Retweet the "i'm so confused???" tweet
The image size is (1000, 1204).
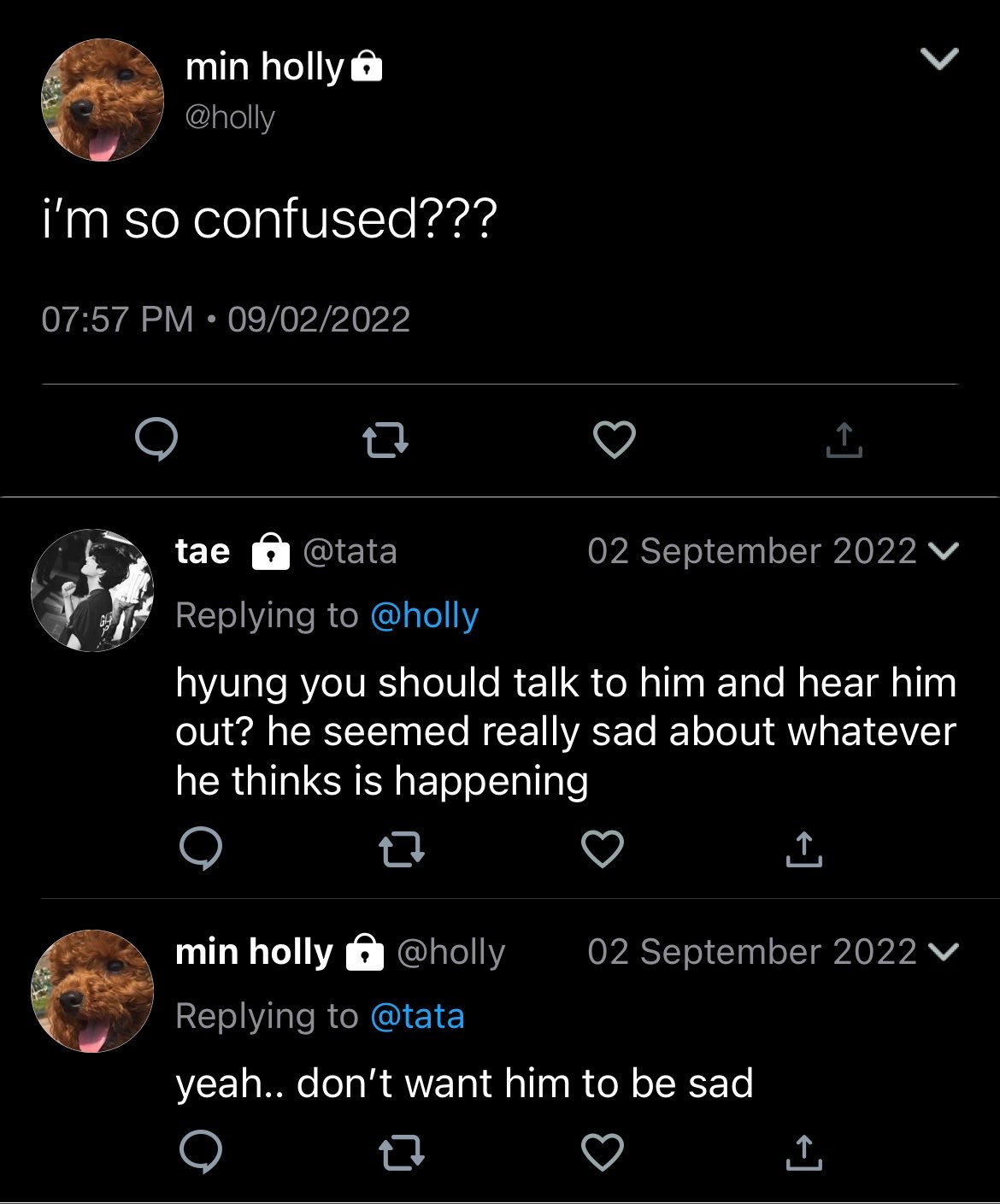385,441
